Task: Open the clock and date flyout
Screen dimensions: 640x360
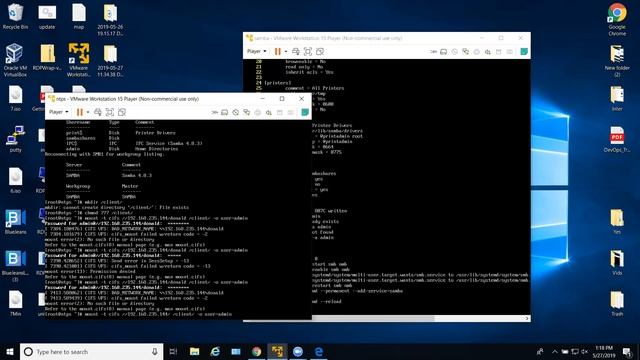Action: 604,351
